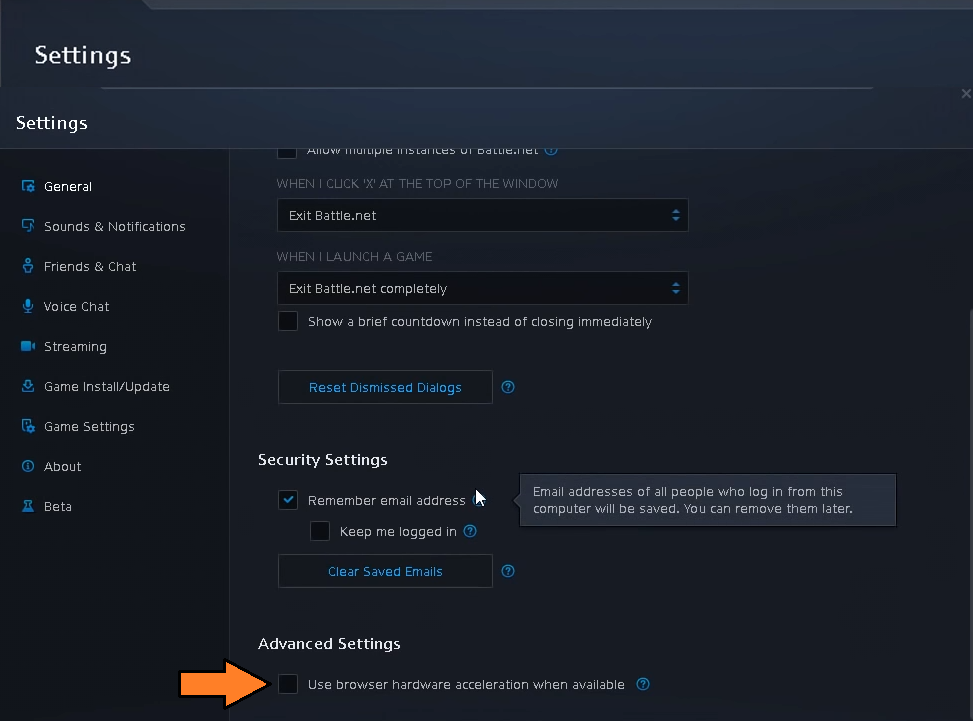
Task: Go to Streaming settings
Action: (75, 346)
